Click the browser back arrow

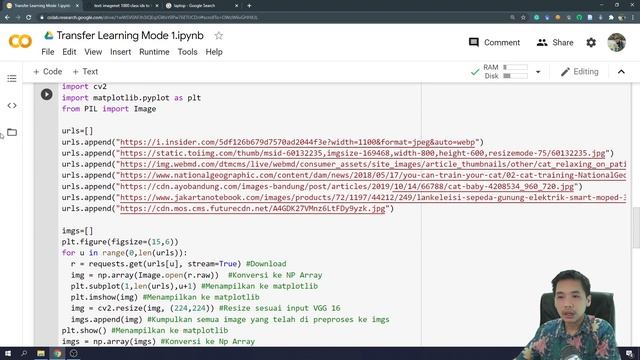click(7, 18)
